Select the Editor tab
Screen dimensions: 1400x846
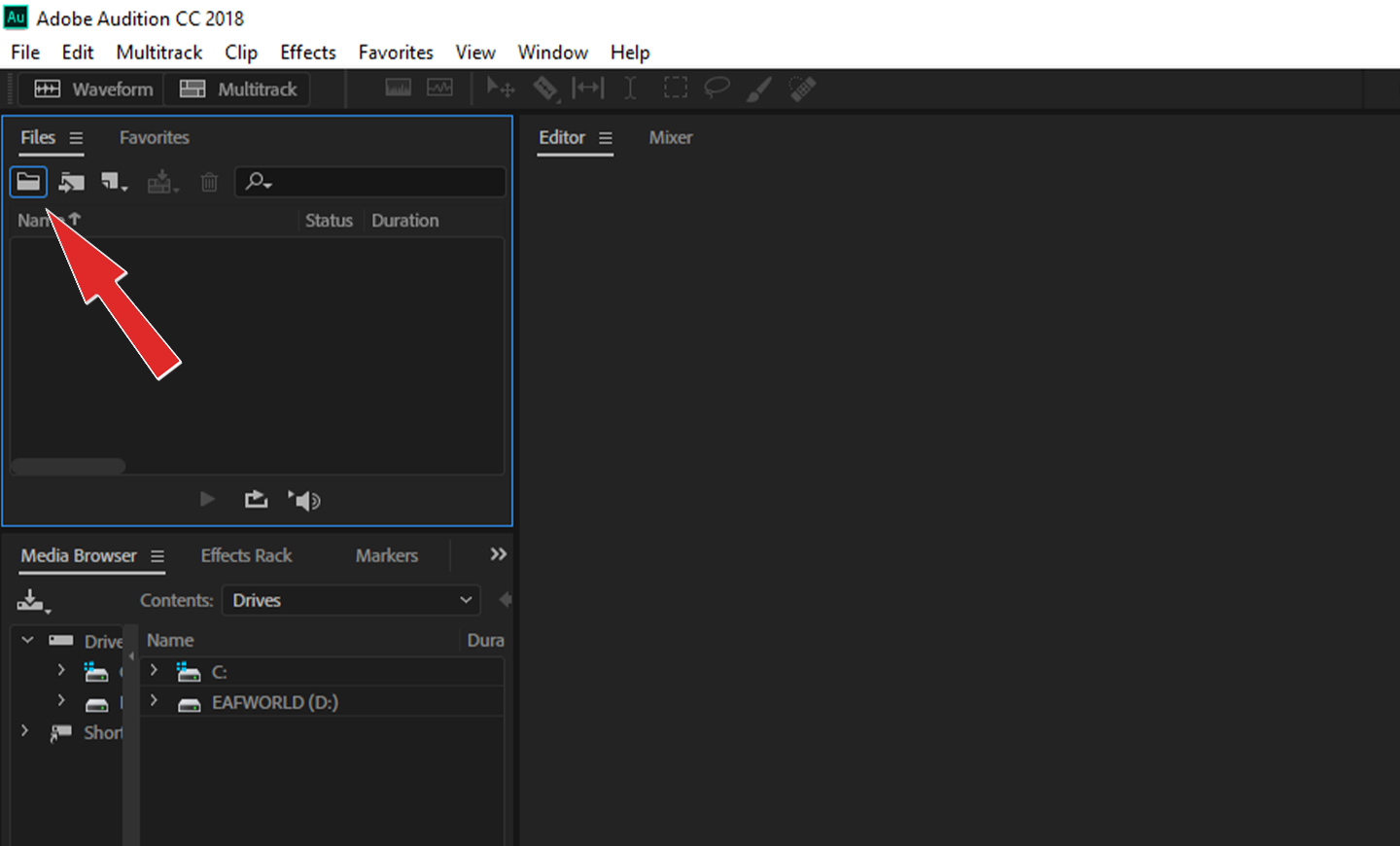[x=562, y=138]
